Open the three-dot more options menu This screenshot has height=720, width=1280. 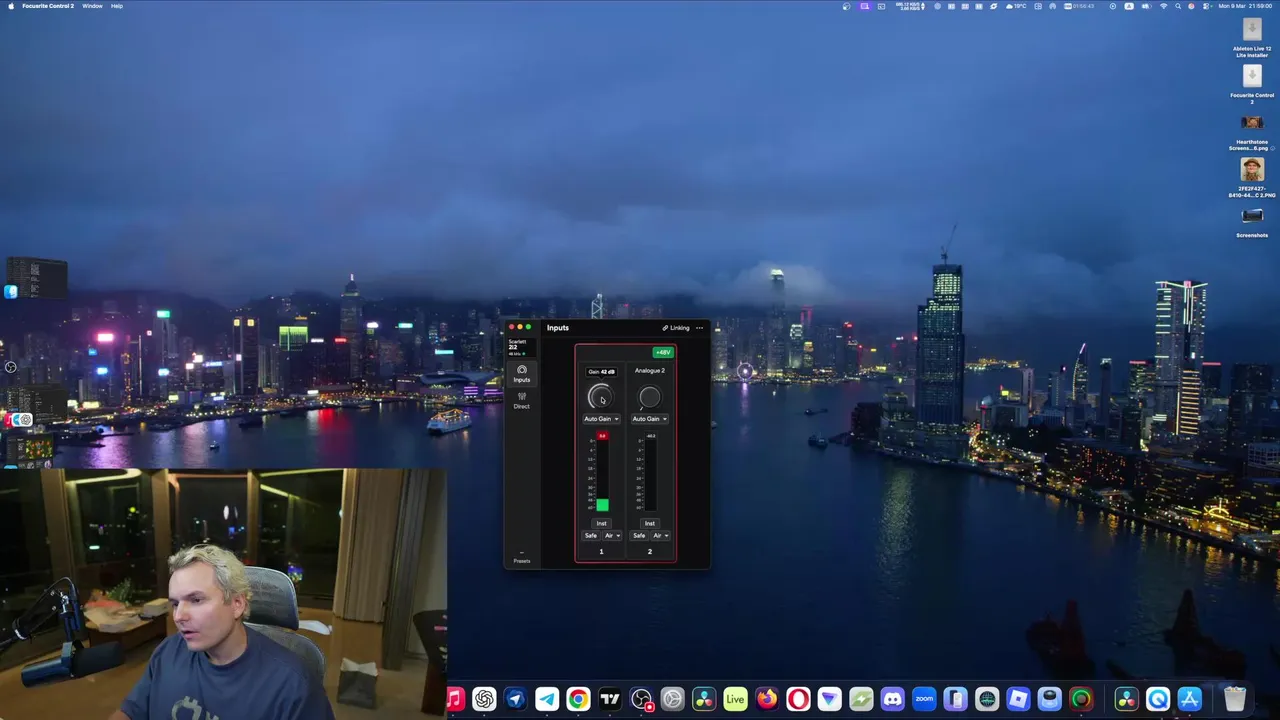click(x=699, y=328)
